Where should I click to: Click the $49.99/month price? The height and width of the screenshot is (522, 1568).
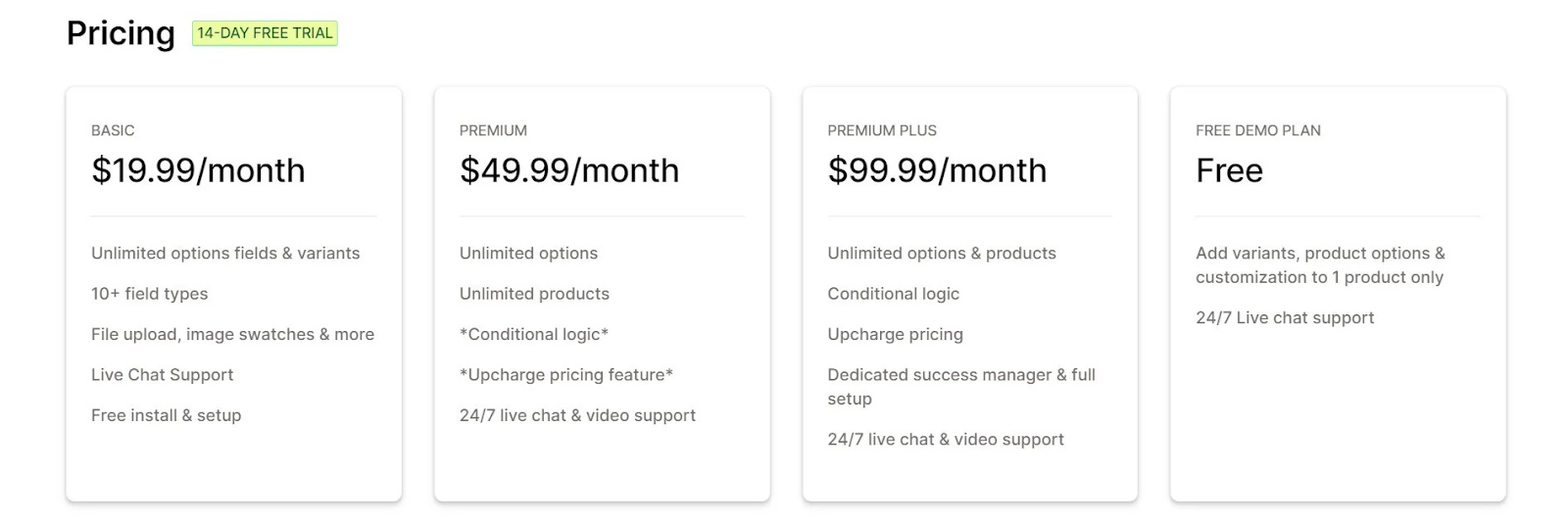[569, 170]
